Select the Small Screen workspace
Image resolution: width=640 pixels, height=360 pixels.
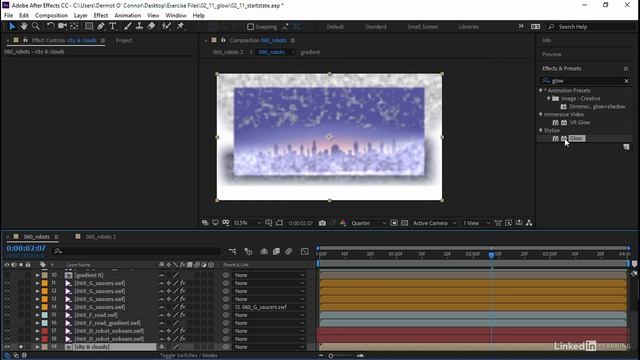click(x=422, y=27)
